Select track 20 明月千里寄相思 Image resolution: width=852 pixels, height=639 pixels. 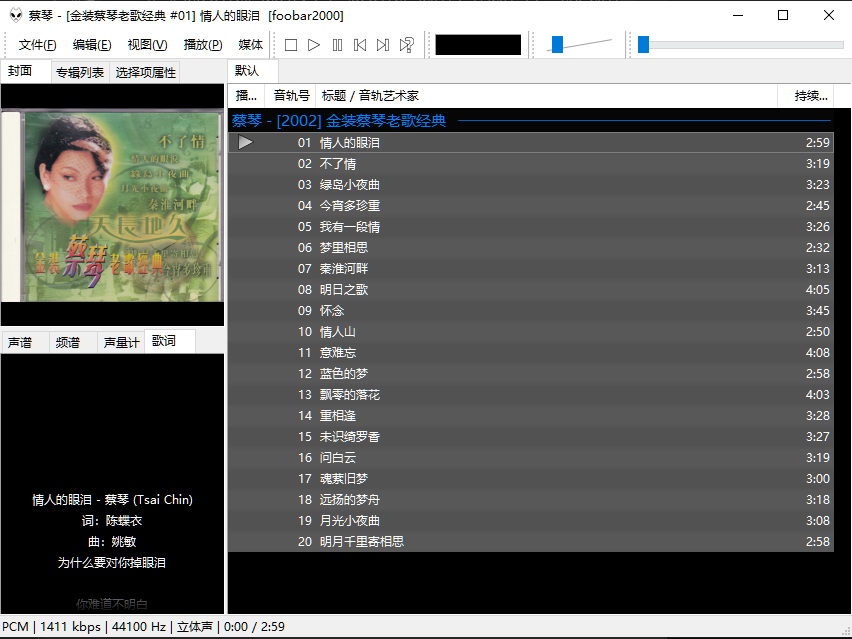pyautogui.click(x=531, y=542)
